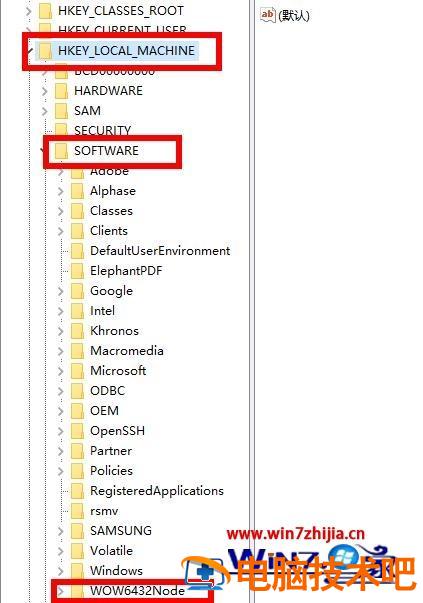Viewport: 423px width, 603px height.
Task: Click the ElephantPDF folder icon
Action: pos(77,271)
